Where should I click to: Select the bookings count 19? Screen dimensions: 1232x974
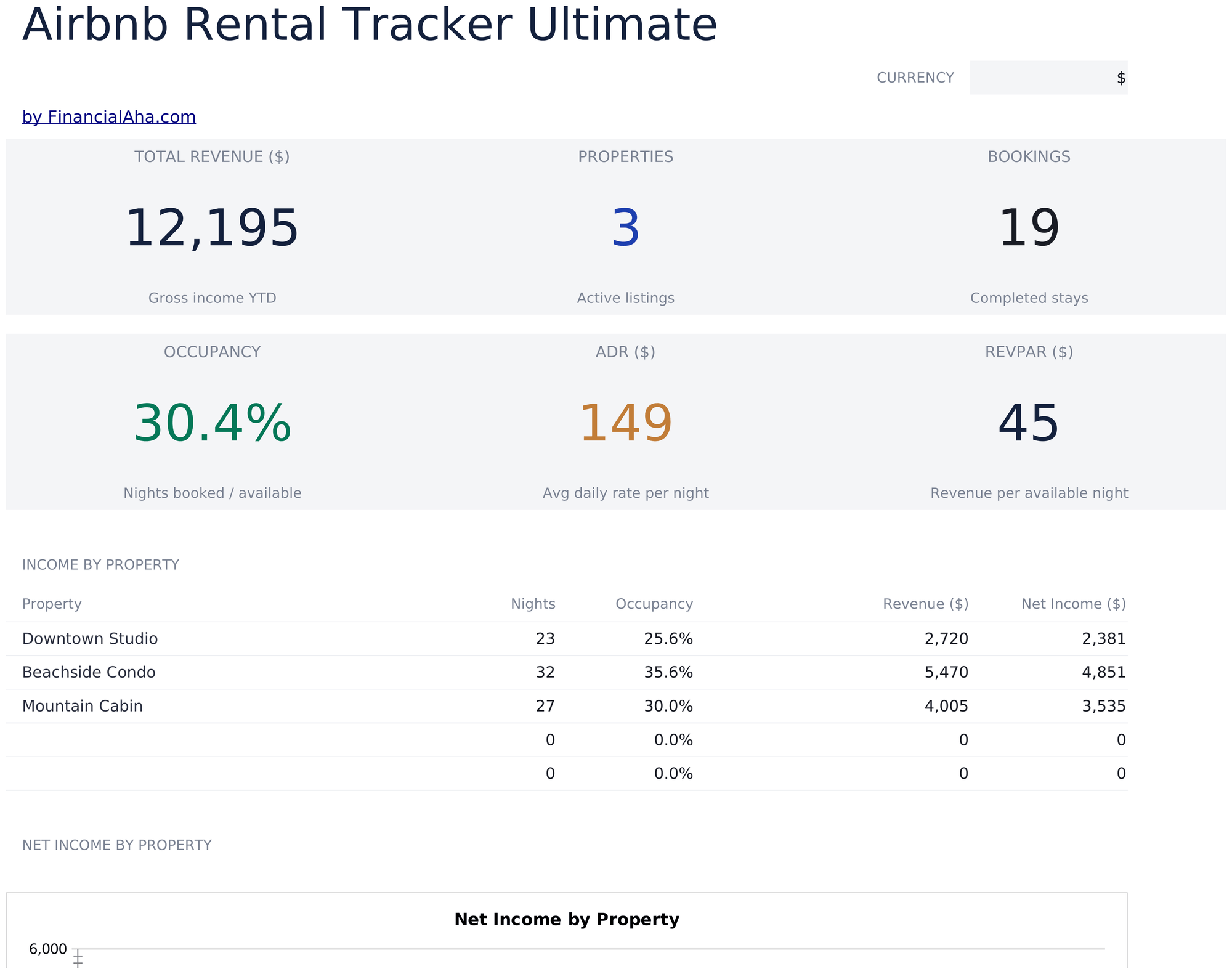(1029, 229)
